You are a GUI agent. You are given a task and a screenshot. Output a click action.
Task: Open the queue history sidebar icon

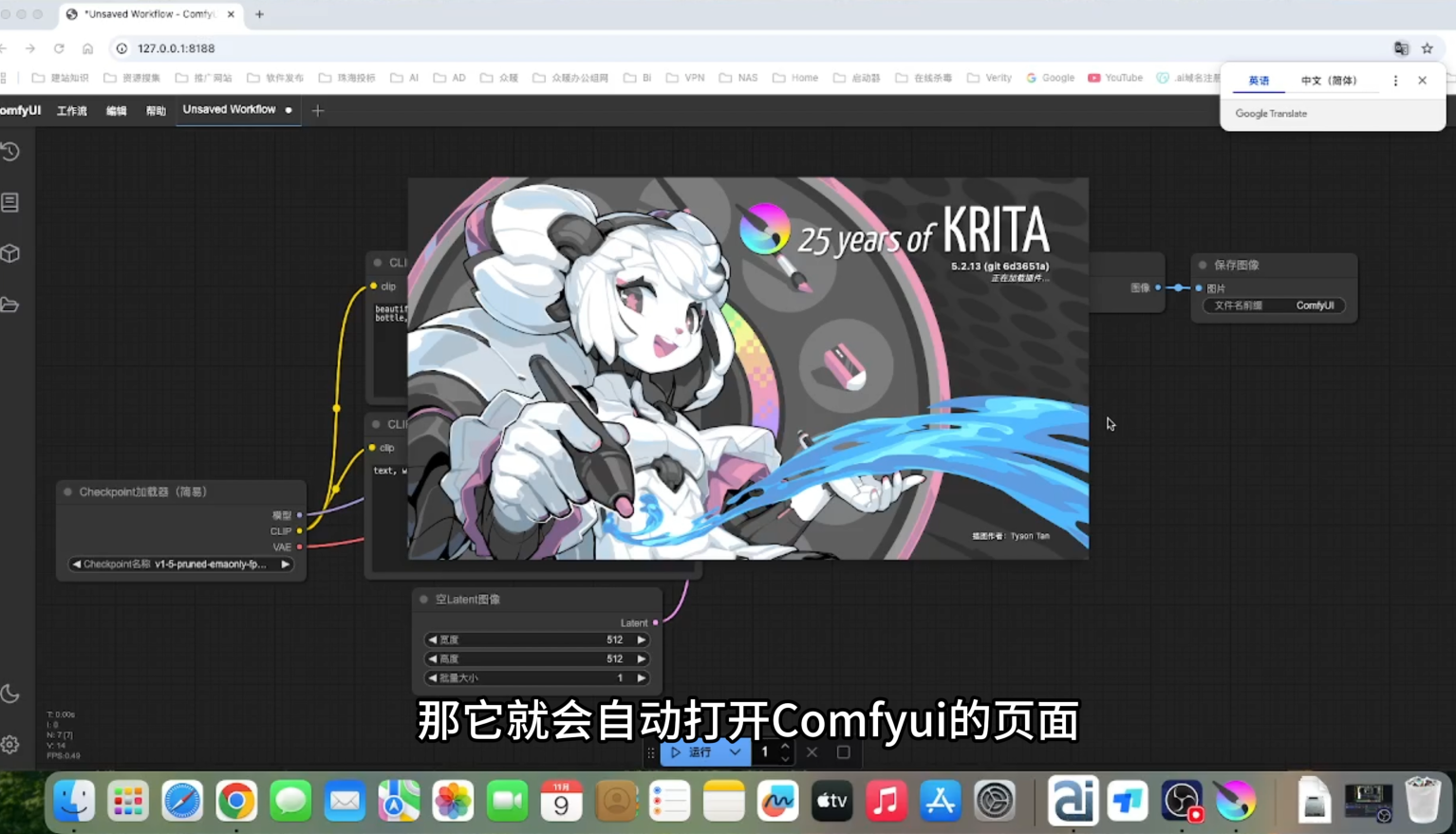(10, 152)
